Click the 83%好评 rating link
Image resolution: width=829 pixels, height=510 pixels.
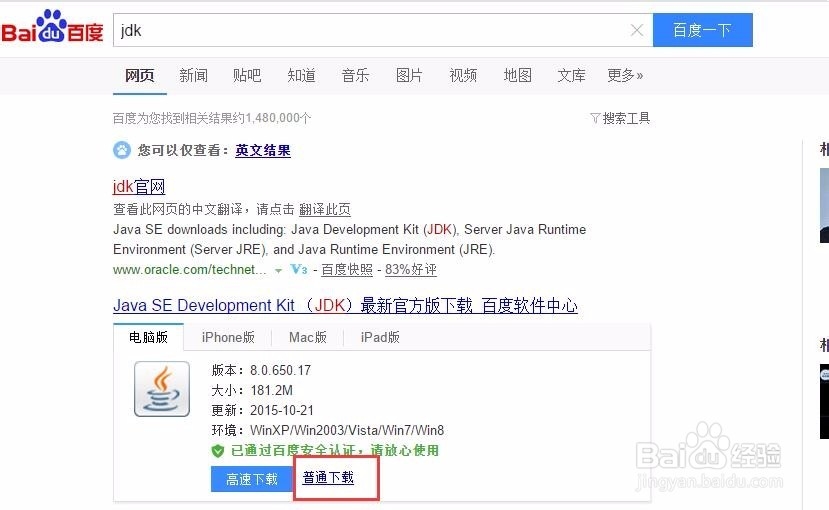tap(411, 270)
